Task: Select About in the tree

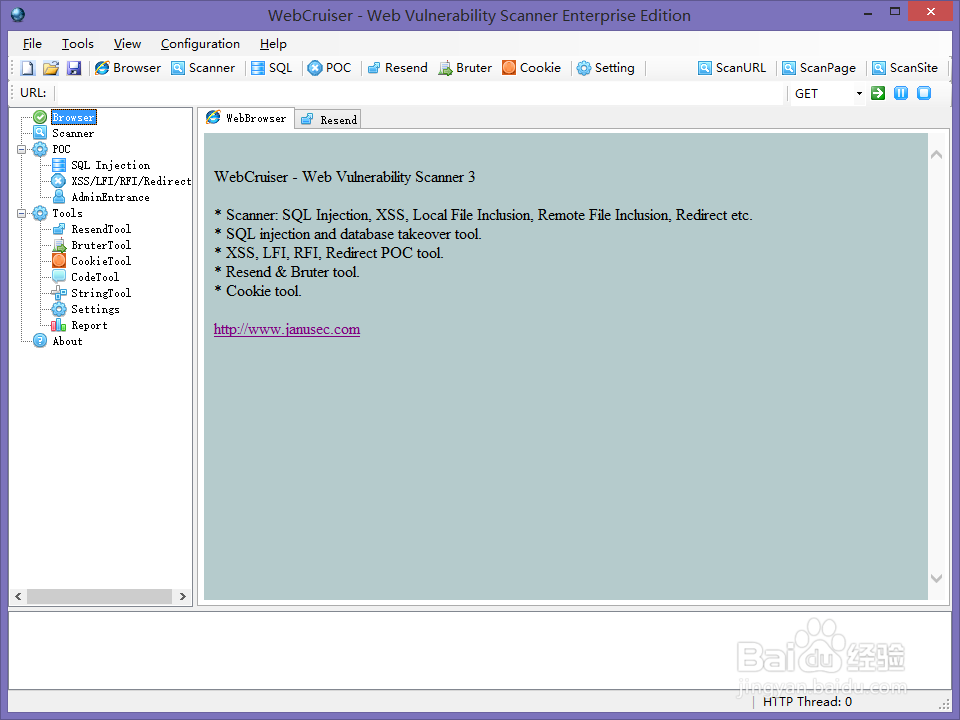Action: click(x=67, y=341)
